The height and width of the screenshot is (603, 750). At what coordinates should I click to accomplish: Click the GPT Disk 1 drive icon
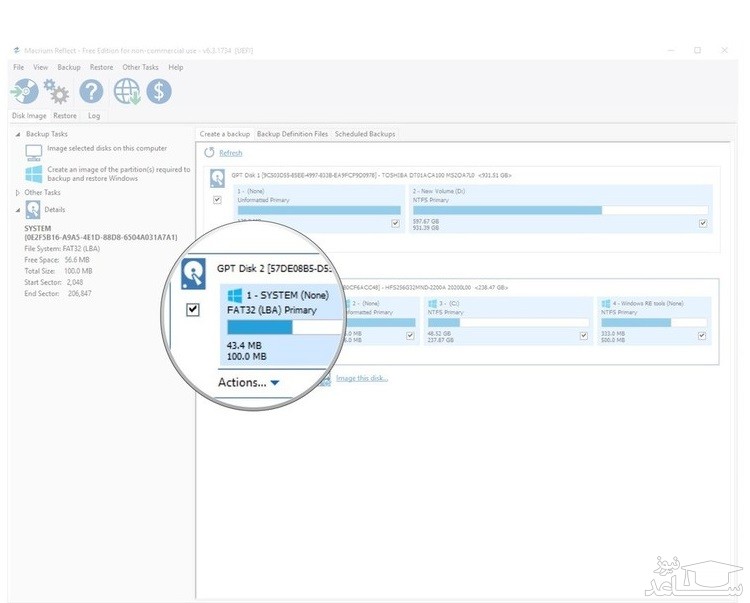point(217,177)
